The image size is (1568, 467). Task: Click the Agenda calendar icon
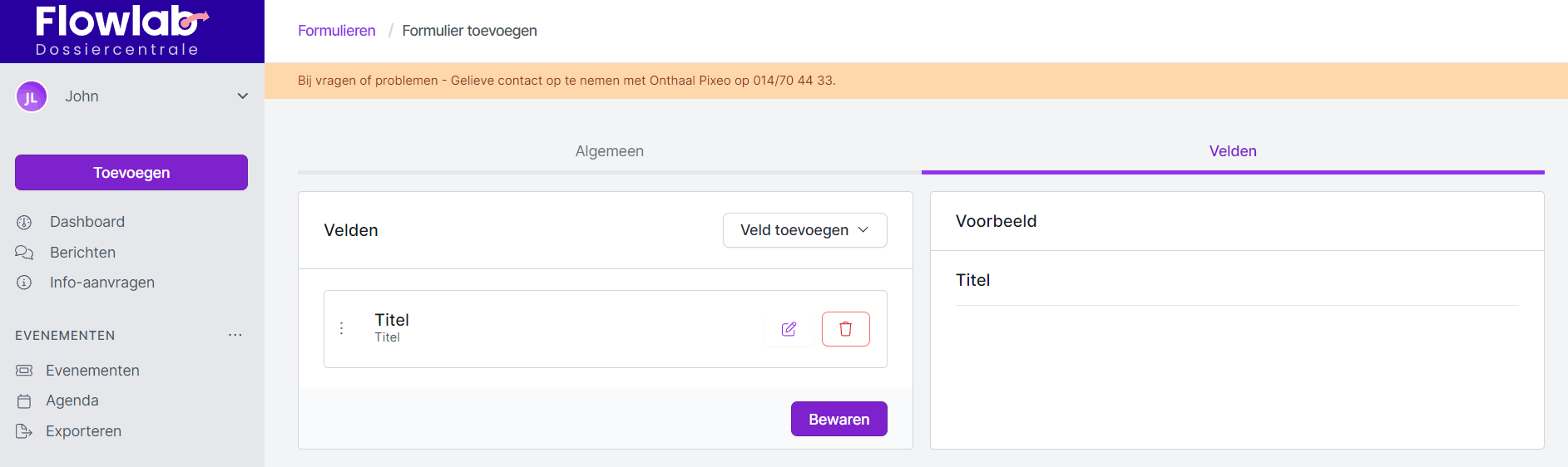24,401
